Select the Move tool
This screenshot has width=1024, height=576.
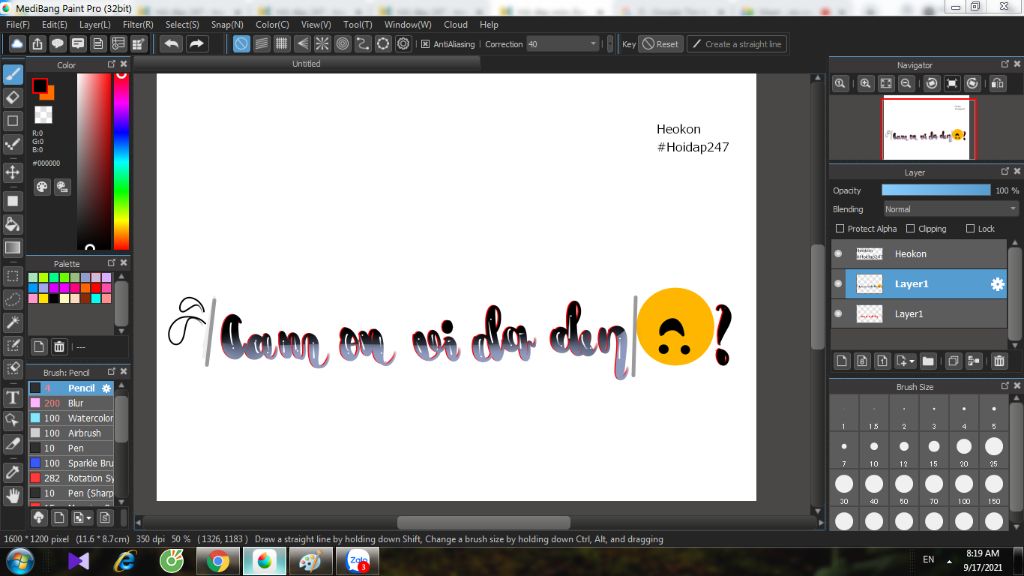pyautogui.click(x=13, y=172)
